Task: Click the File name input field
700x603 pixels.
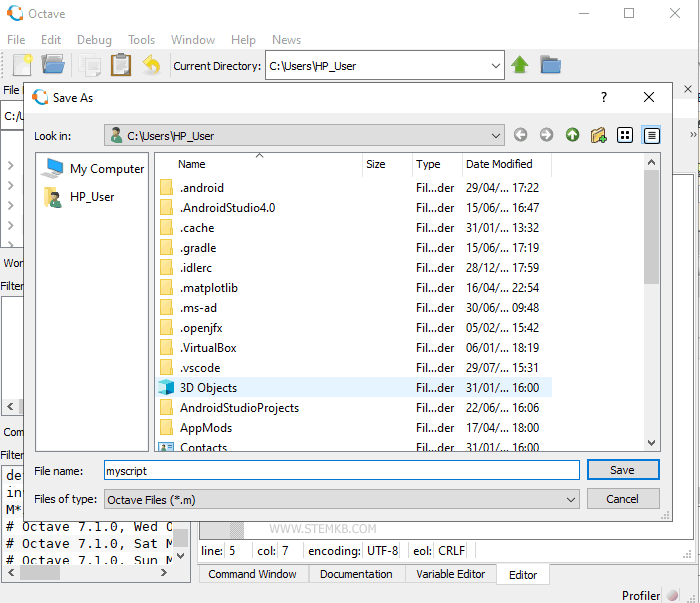Action: (x=340, y=470)
